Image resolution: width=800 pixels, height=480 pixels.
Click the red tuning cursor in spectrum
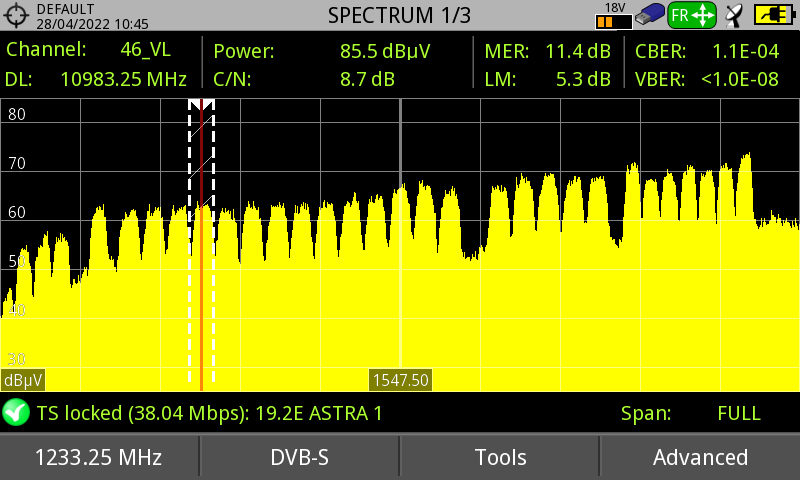[202, 250]
